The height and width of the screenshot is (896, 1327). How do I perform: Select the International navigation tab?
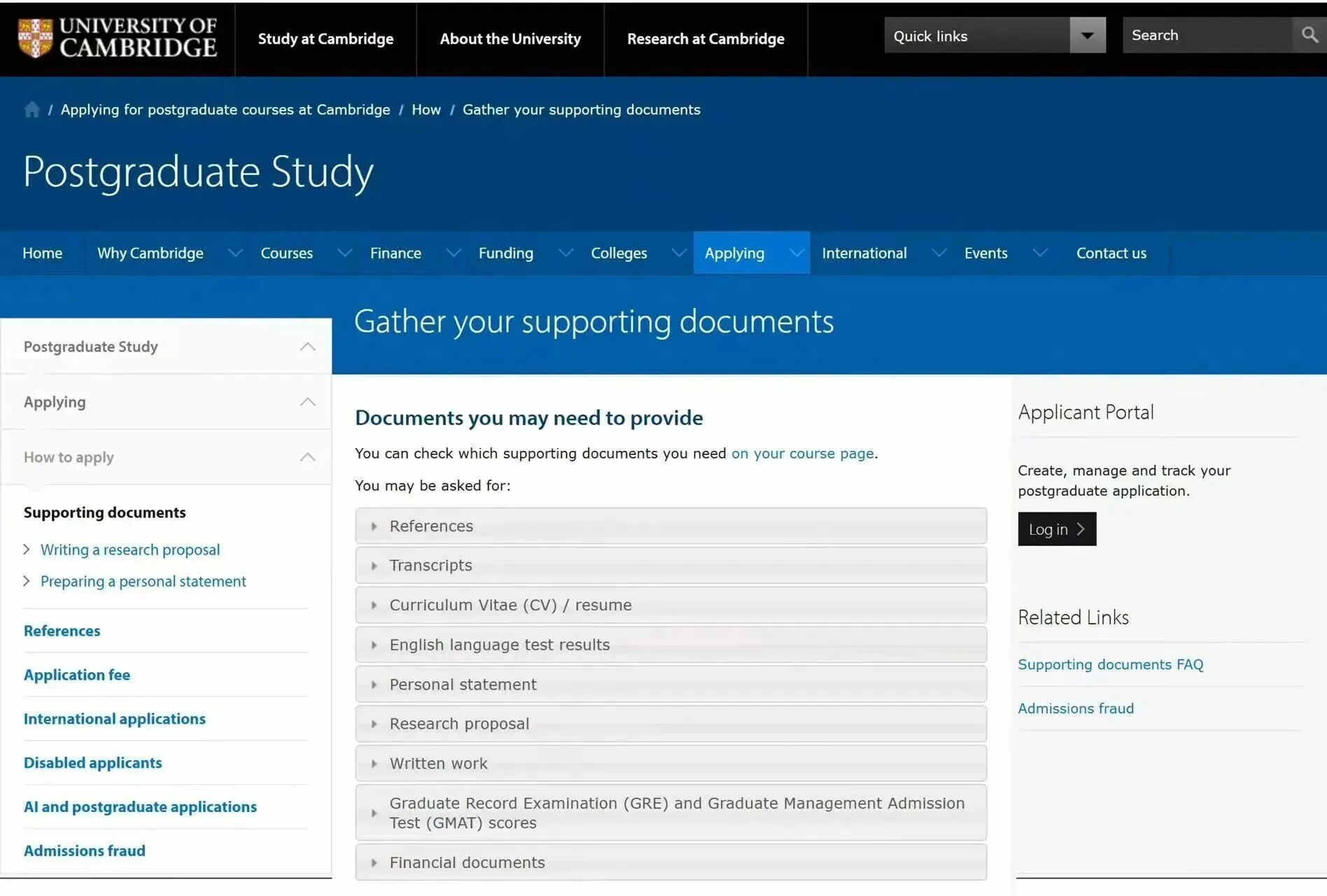[x=864, y=253]
